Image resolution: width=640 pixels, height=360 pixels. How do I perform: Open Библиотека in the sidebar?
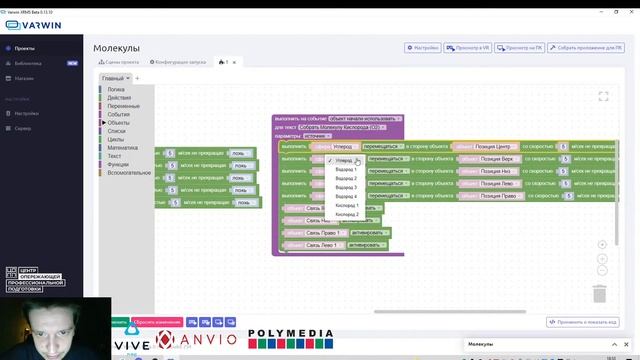click(x=28, y=63)
